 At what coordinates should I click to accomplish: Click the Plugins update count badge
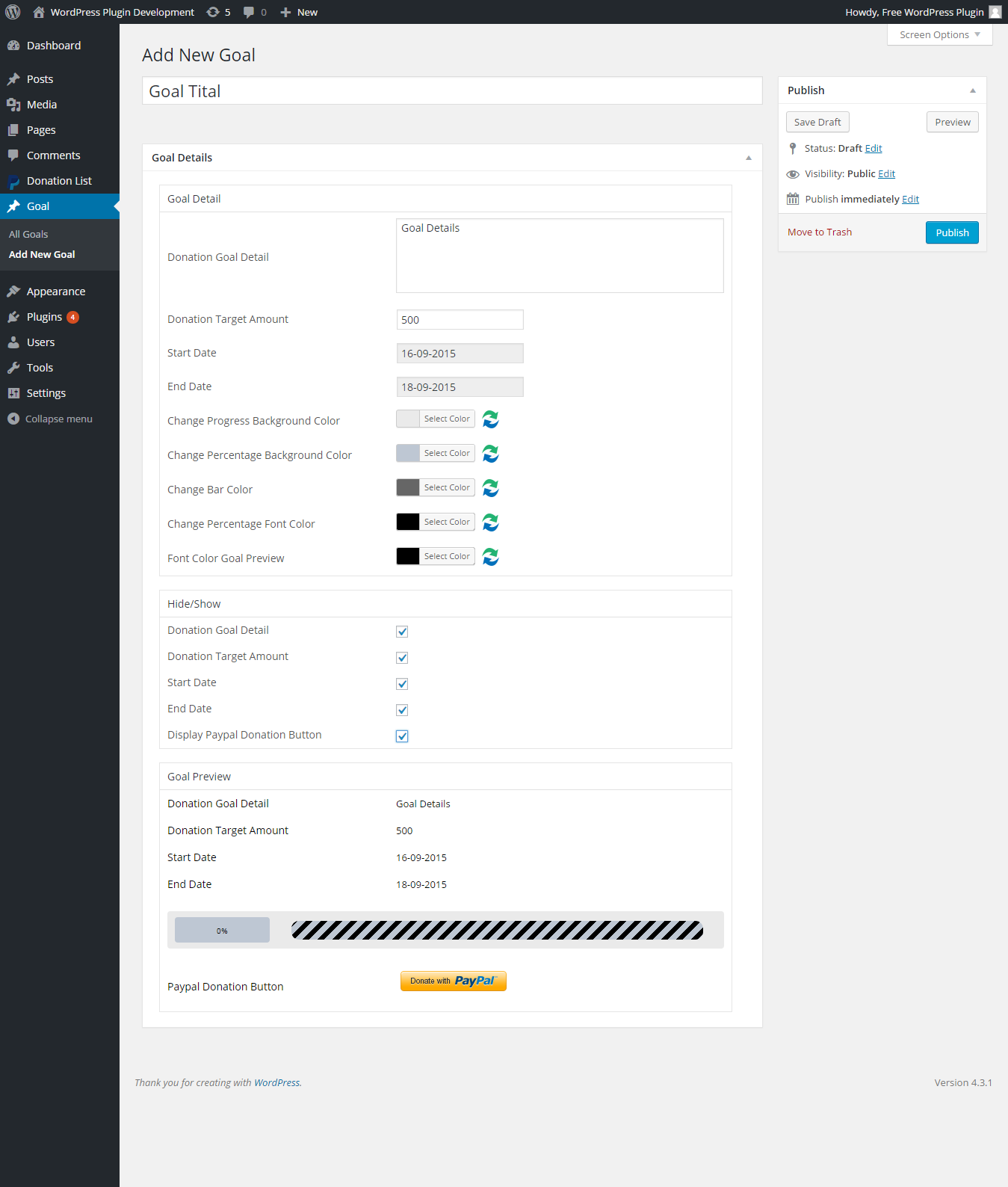[x=72, y=317]
